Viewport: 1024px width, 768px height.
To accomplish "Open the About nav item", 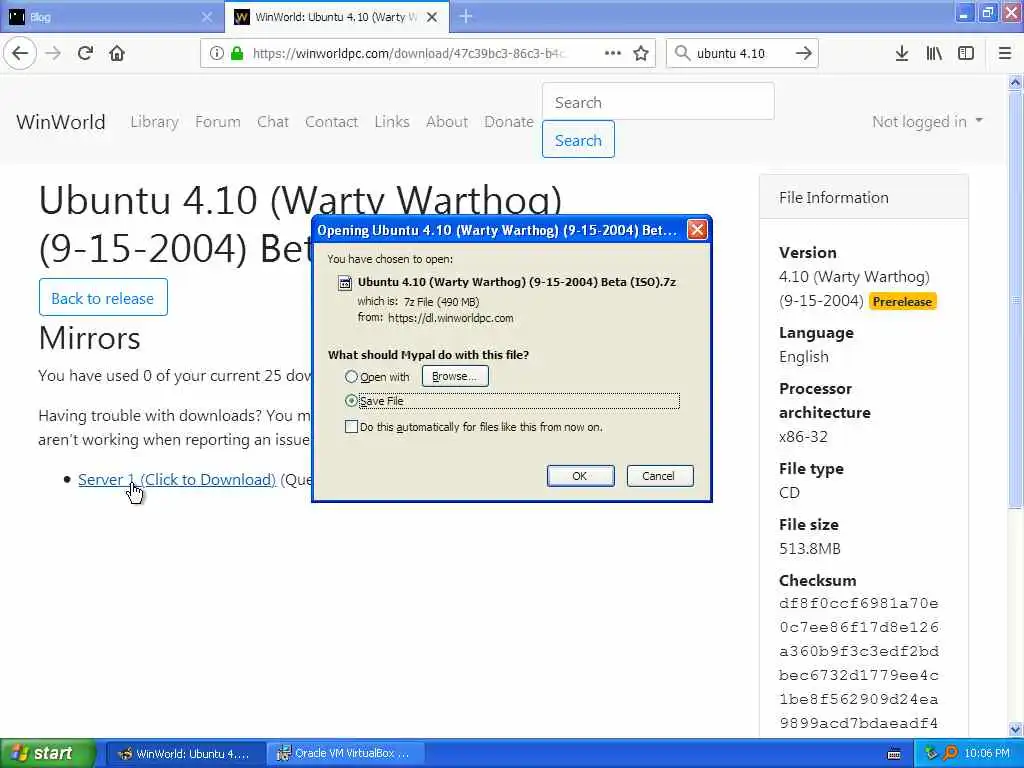I will tap(447, 121).
